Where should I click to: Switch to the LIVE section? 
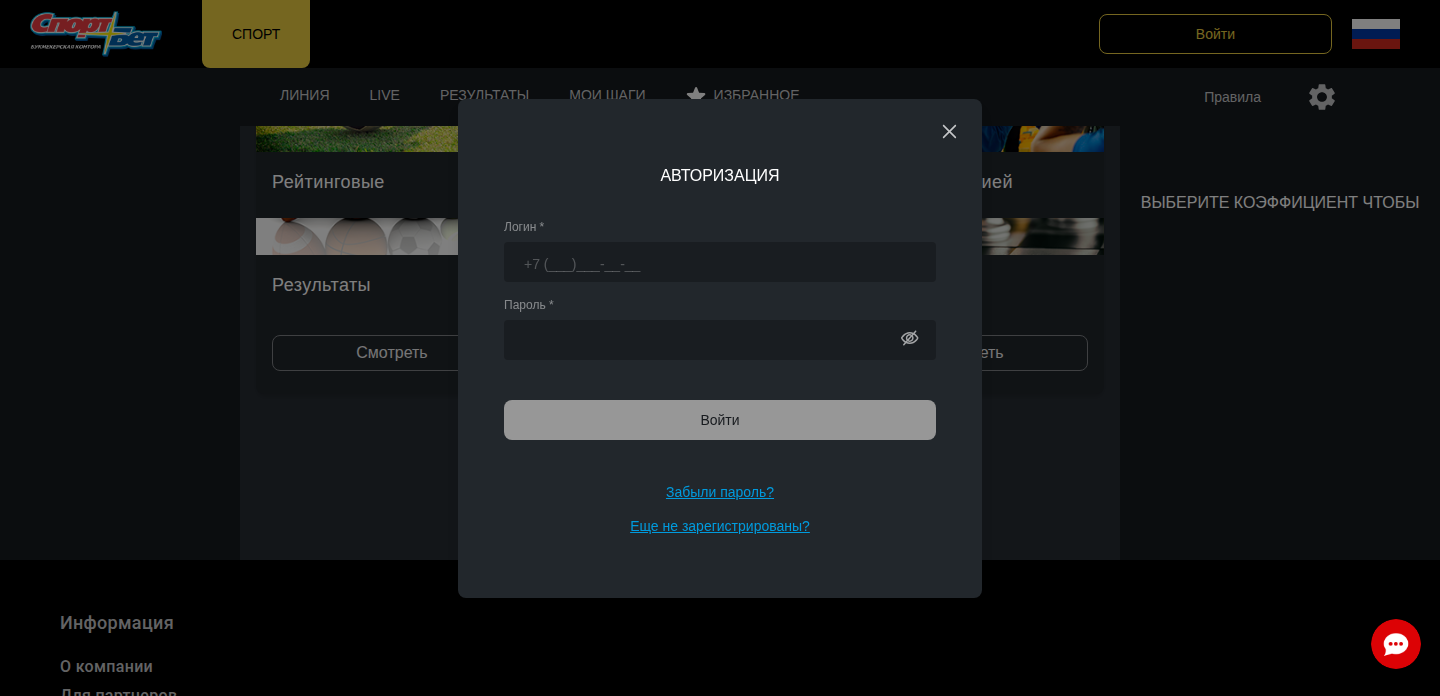384,95
